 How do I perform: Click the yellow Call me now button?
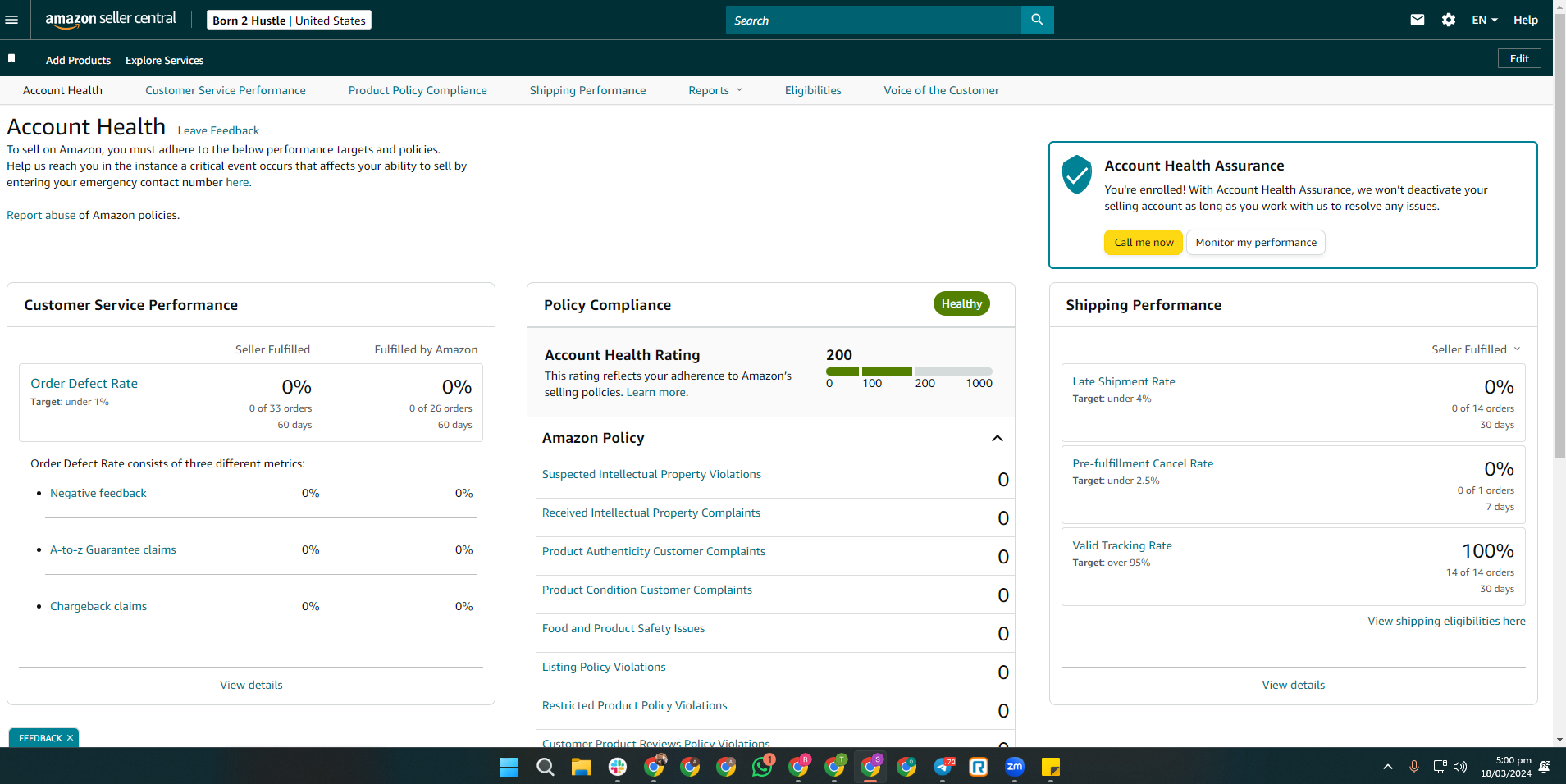tap(1144, 242)
